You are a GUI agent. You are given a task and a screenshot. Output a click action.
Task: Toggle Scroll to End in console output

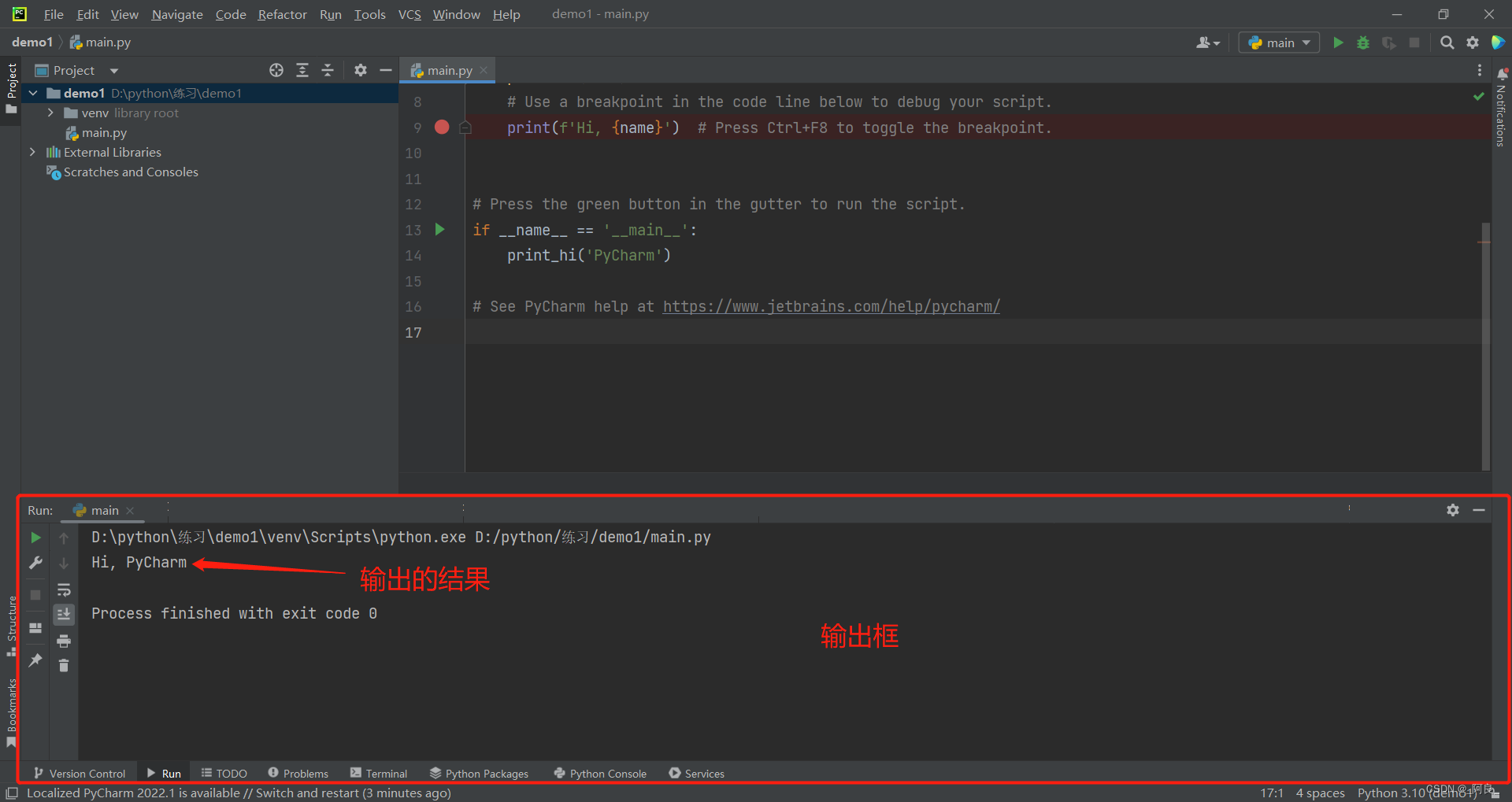click(x=64, y=615)
